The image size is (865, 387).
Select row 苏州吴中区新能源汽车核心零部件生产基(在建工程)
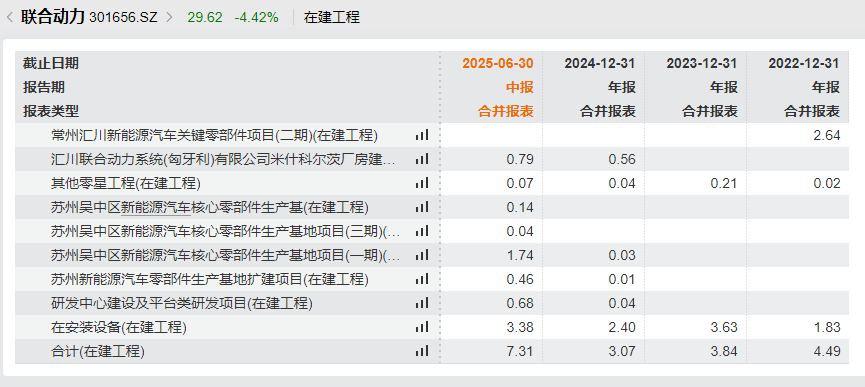[x=431, y=207]
